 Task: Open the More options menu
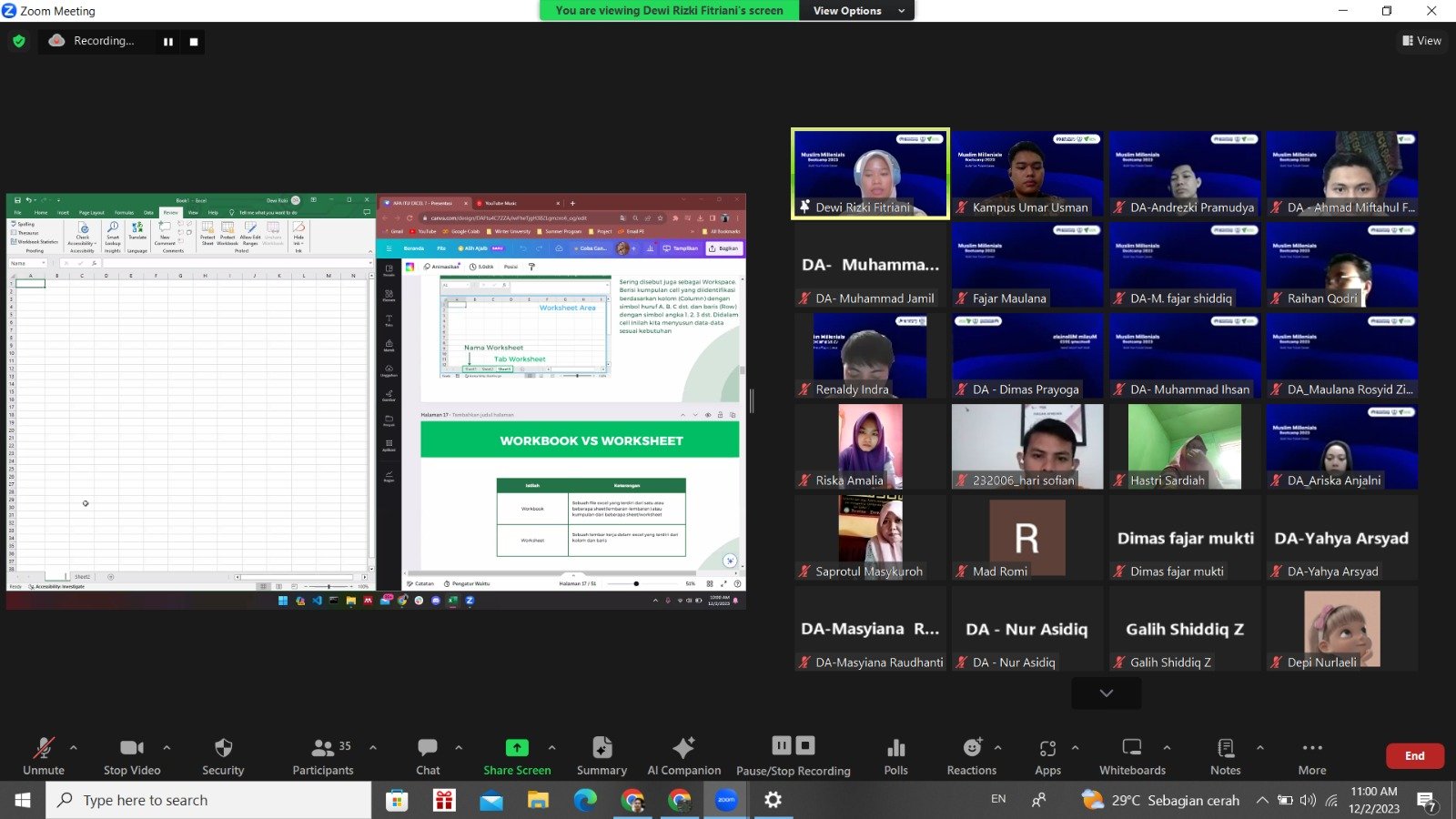click(1311, 756)
